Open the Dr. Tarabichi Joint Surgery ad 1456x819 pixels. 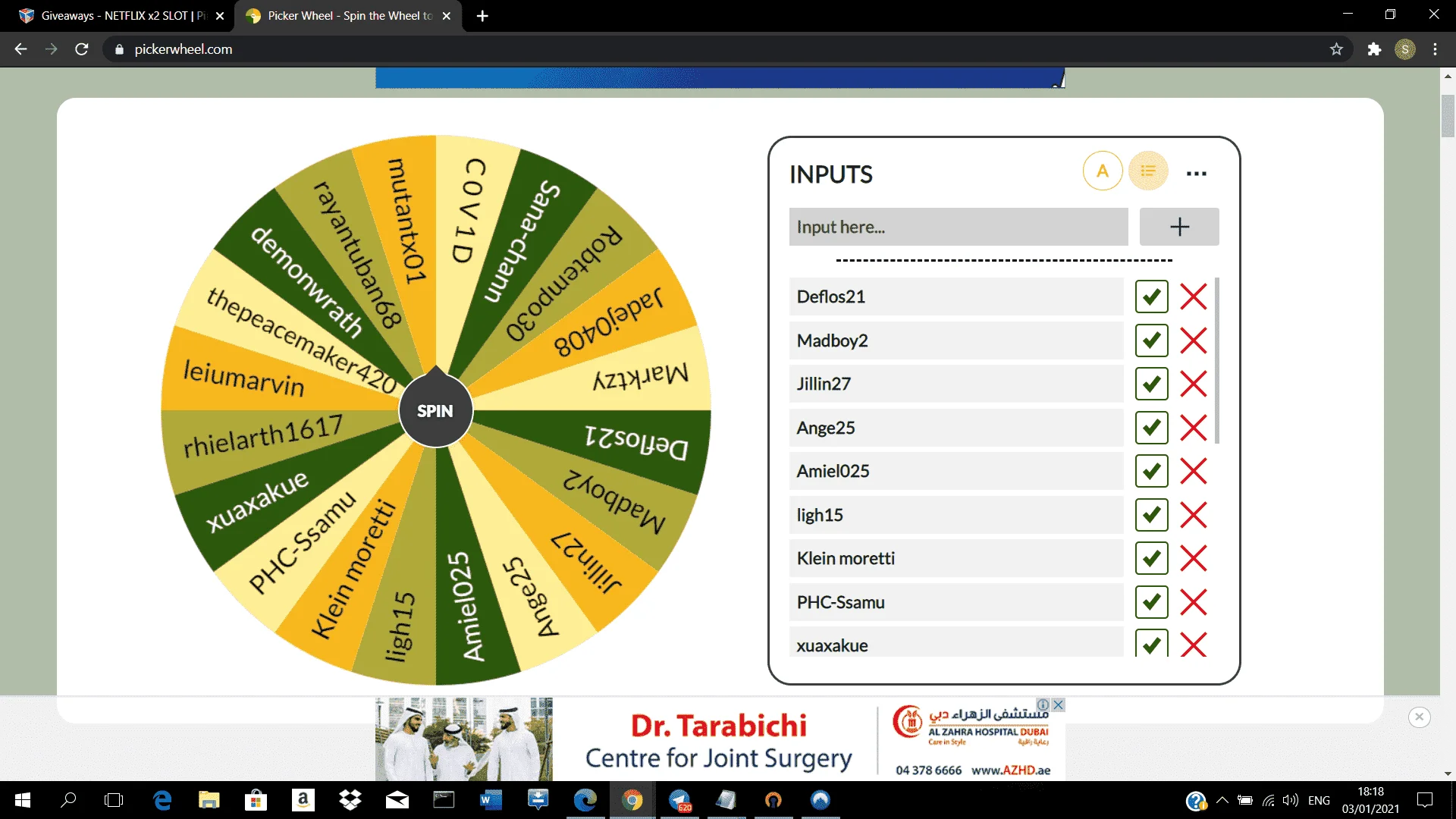[x=719, y=740]
